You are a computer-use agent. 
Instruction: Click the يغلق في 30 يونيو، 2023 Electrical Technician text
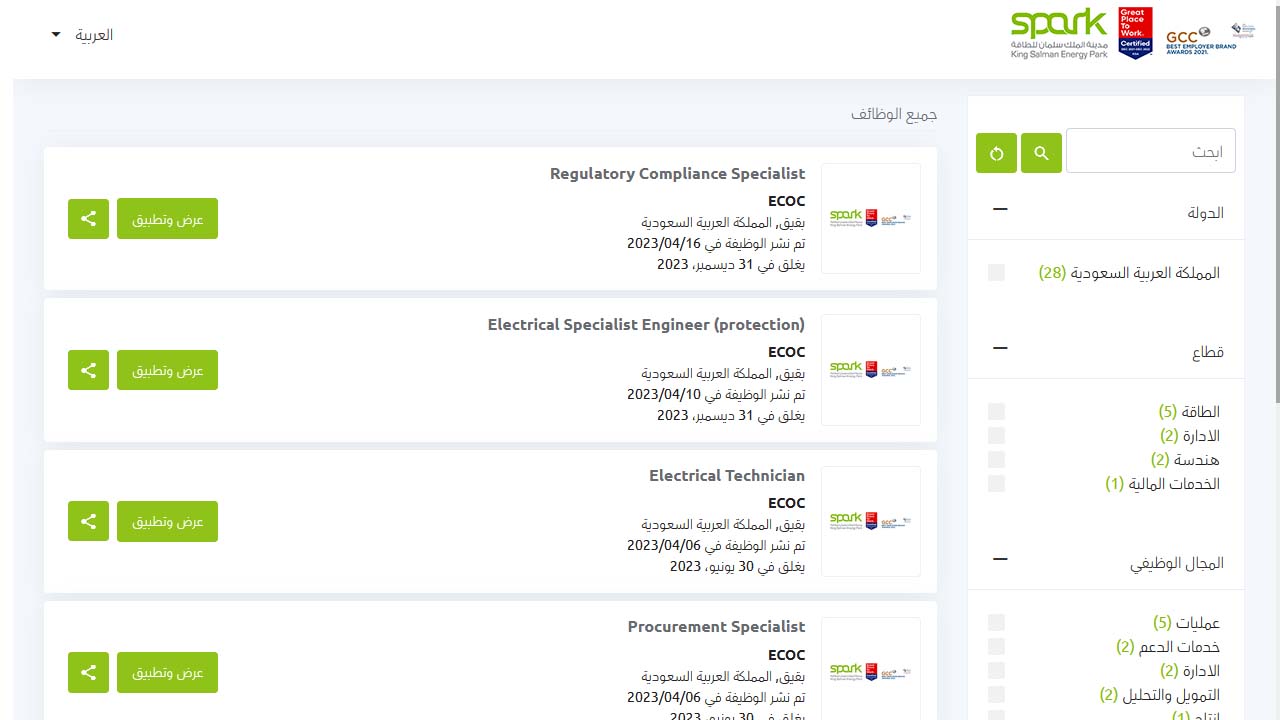[x=737, y=566]
